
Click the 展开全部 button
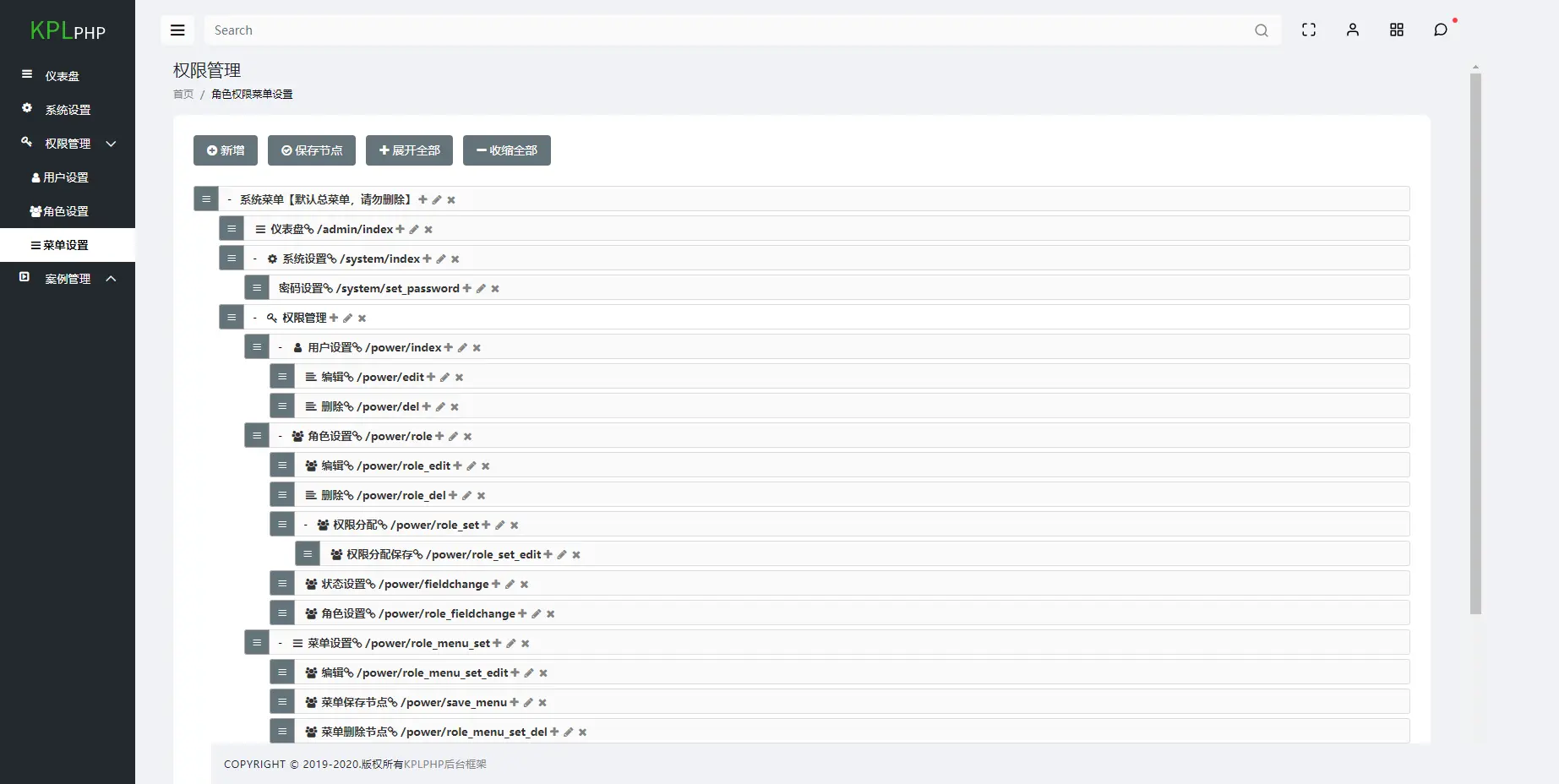tap(409, 150)
